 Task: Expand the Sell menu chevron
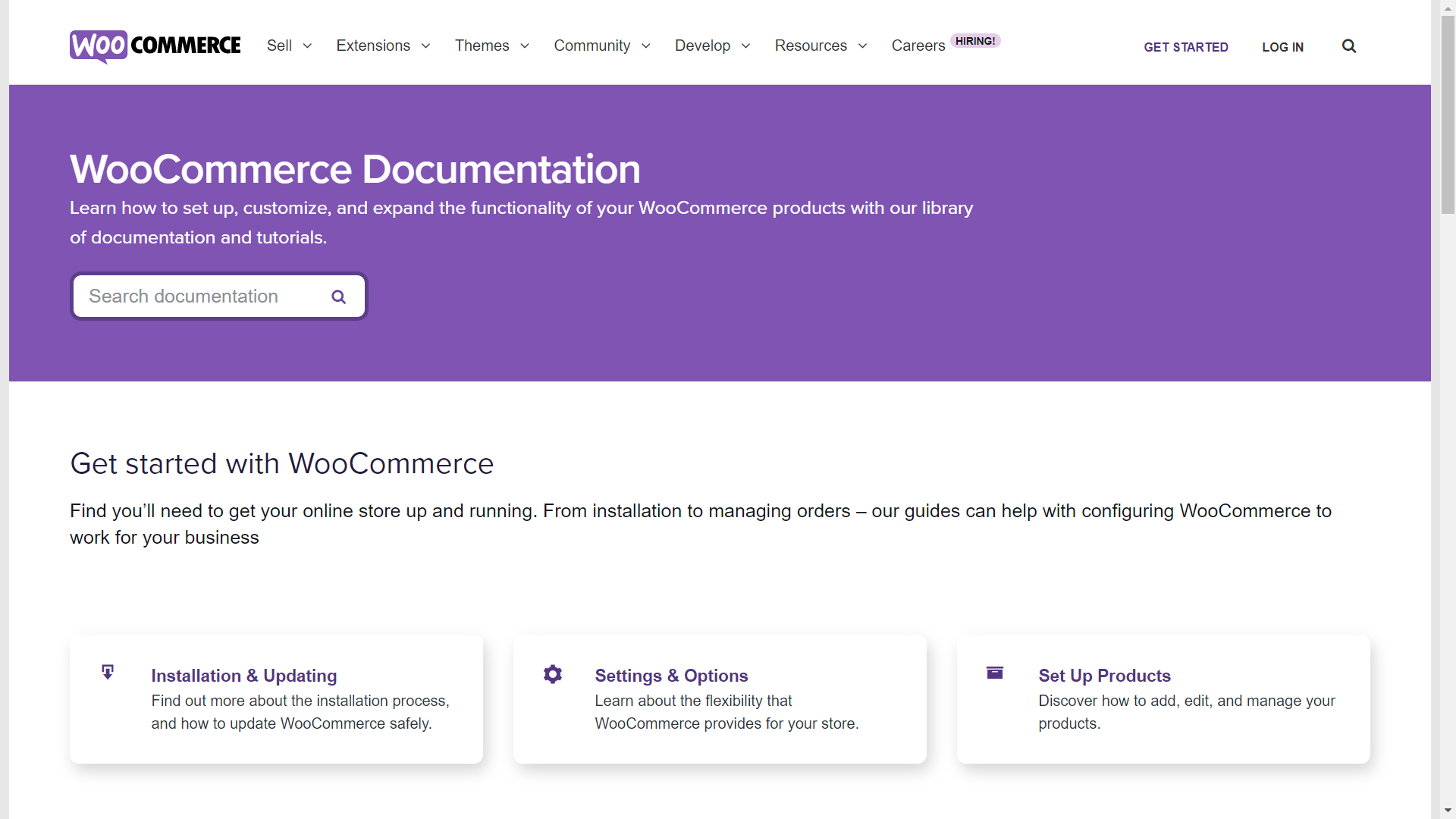coord(308,46)
